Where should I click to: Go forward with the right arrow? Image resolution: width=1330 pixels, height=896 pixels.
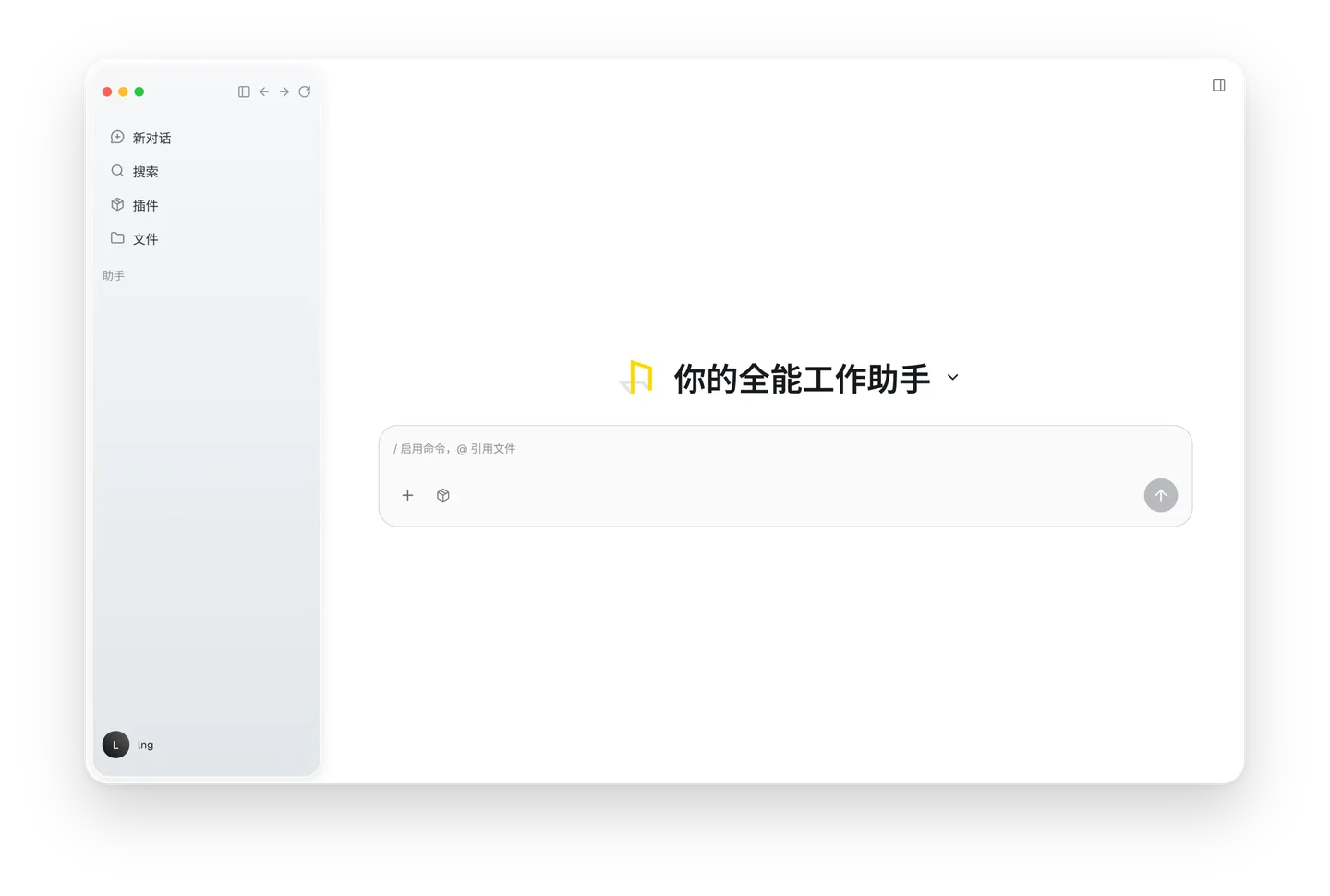(x=284, y=91)
